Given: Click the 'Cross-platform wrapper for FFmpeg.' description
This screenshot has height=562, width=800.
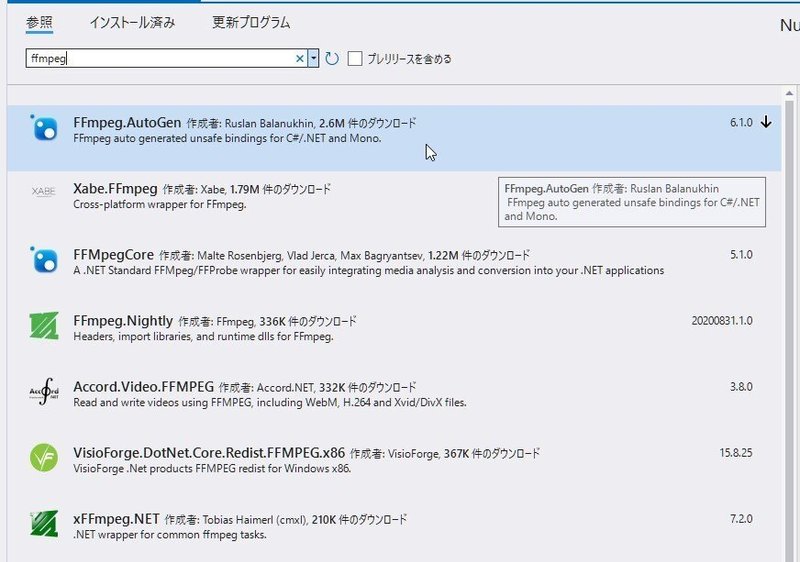Looking at the screenshot, I should pyautogui.click(x=160, y=205).
